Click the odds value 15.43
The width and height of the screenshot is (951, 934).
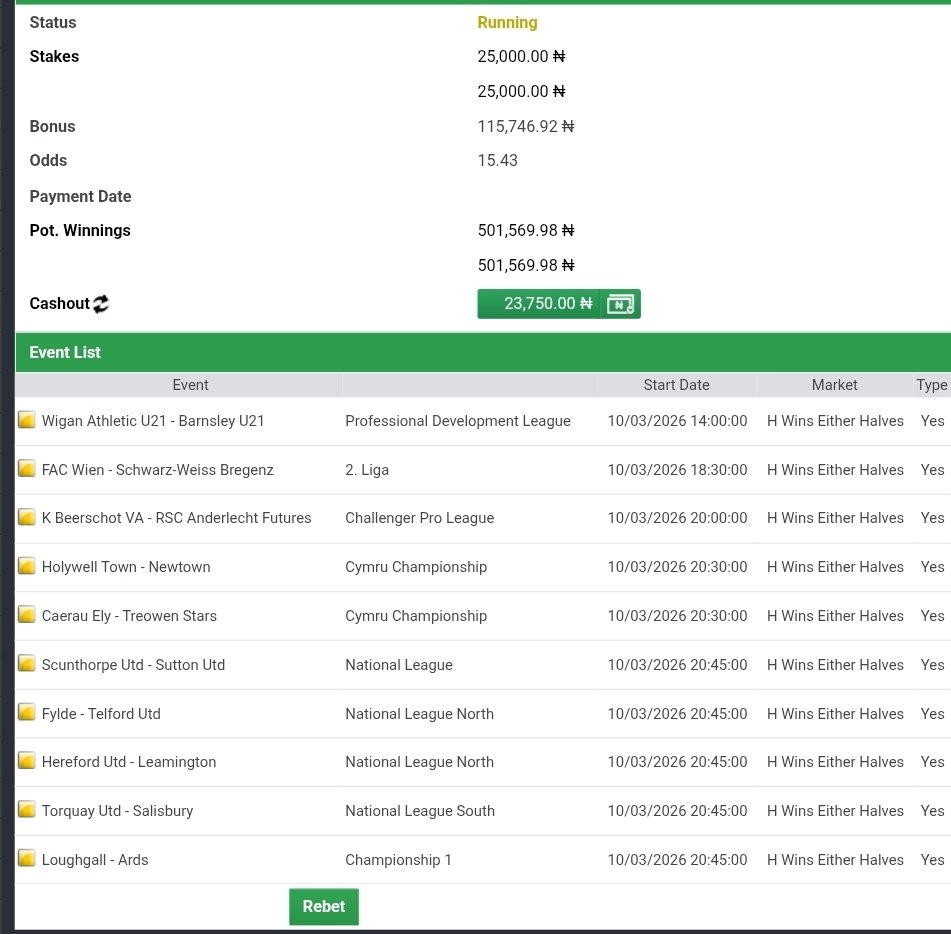(x=498, y=161)
